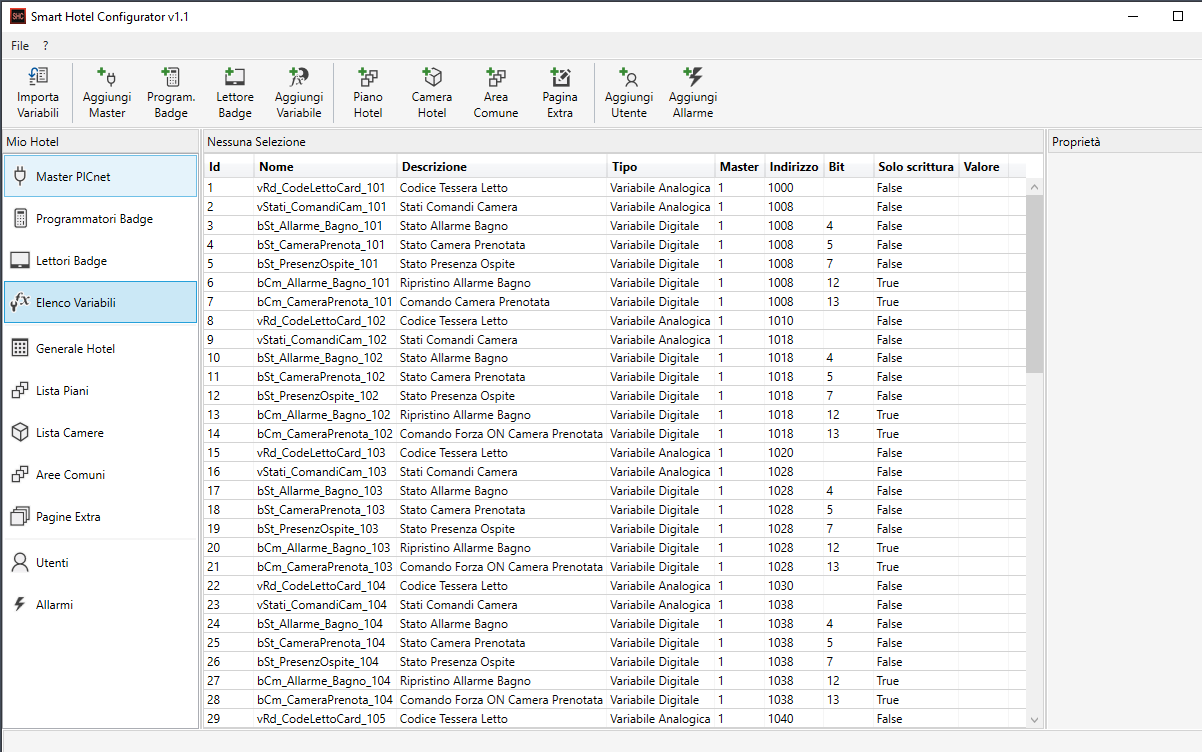Select the bSt_Allarme_Bagno_101 variable
Viewport: 1202px width, 752px height.
point(615,226)
